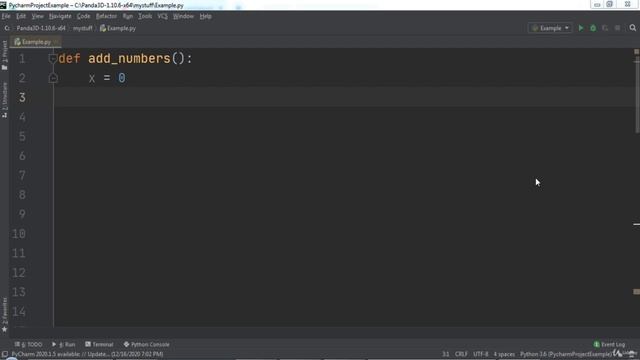This screenshot has width=640, height=360.
Task: Open the Window menu
Action: tap(183, 16)
